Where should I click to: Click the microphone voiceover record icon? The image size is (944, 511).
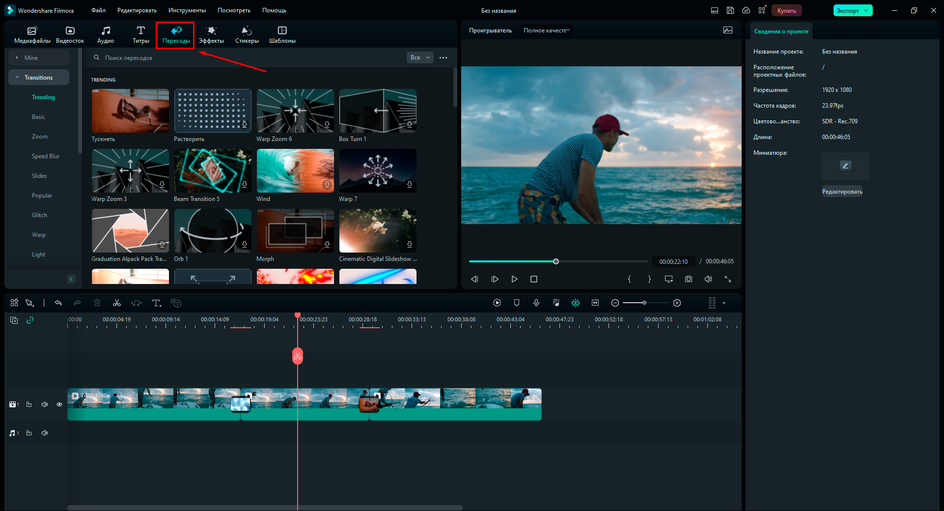(x=536, y=302)
